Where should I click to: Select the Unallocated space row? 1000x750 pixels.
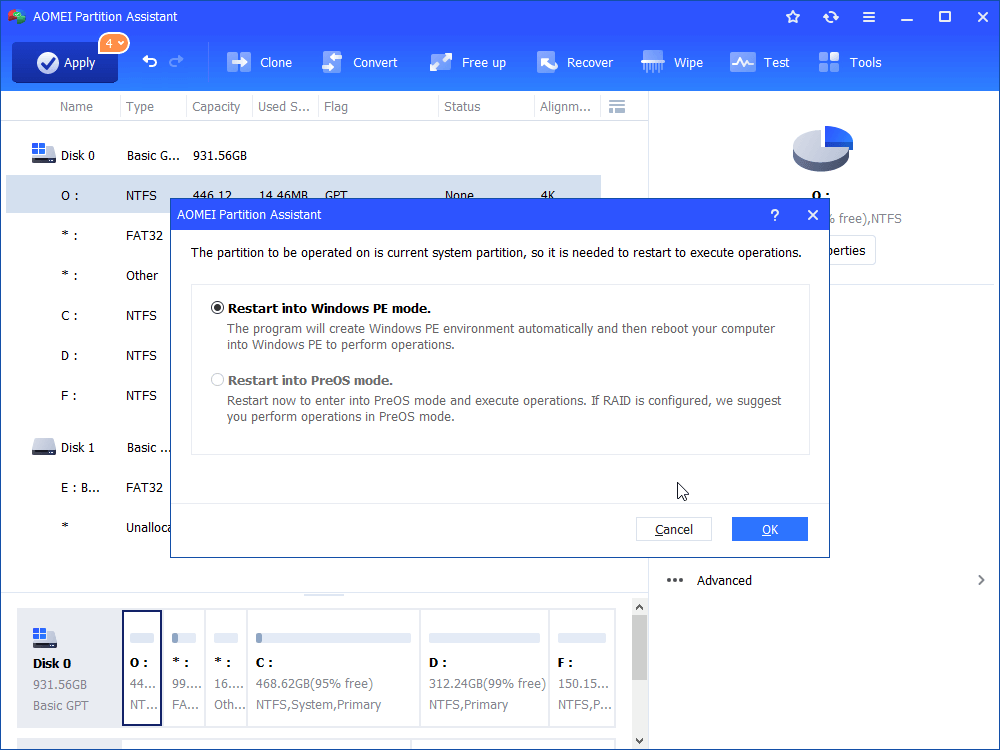[x=88, y=527]
